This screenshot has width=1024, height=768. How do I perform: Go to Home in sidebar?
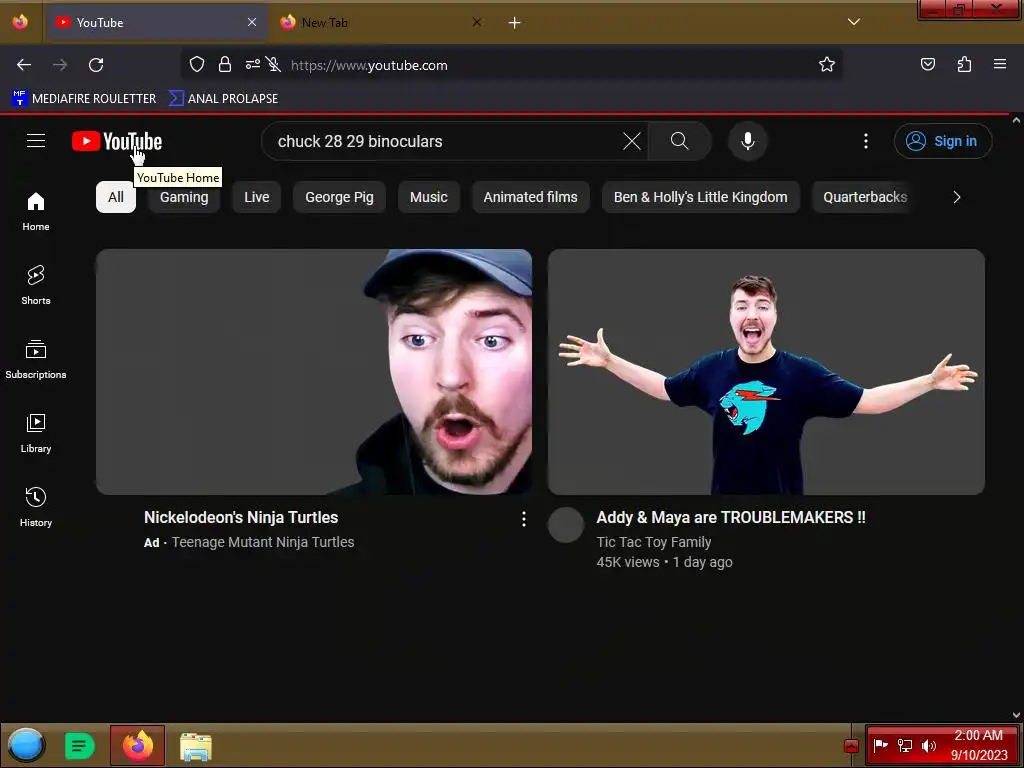point(36,212)
